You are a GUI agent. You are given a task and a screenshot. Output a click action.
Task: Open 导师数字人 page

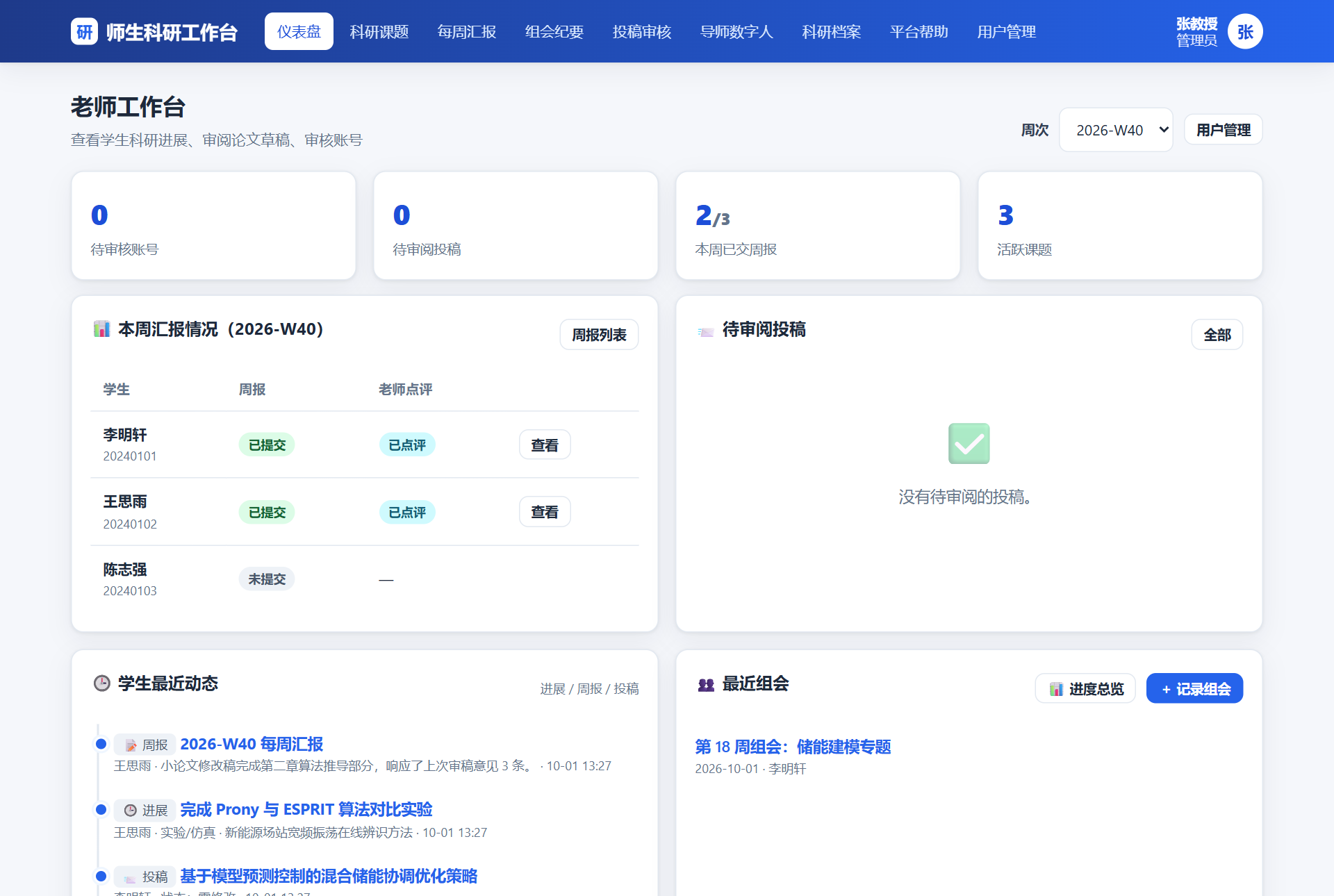(x=736, y=31)
